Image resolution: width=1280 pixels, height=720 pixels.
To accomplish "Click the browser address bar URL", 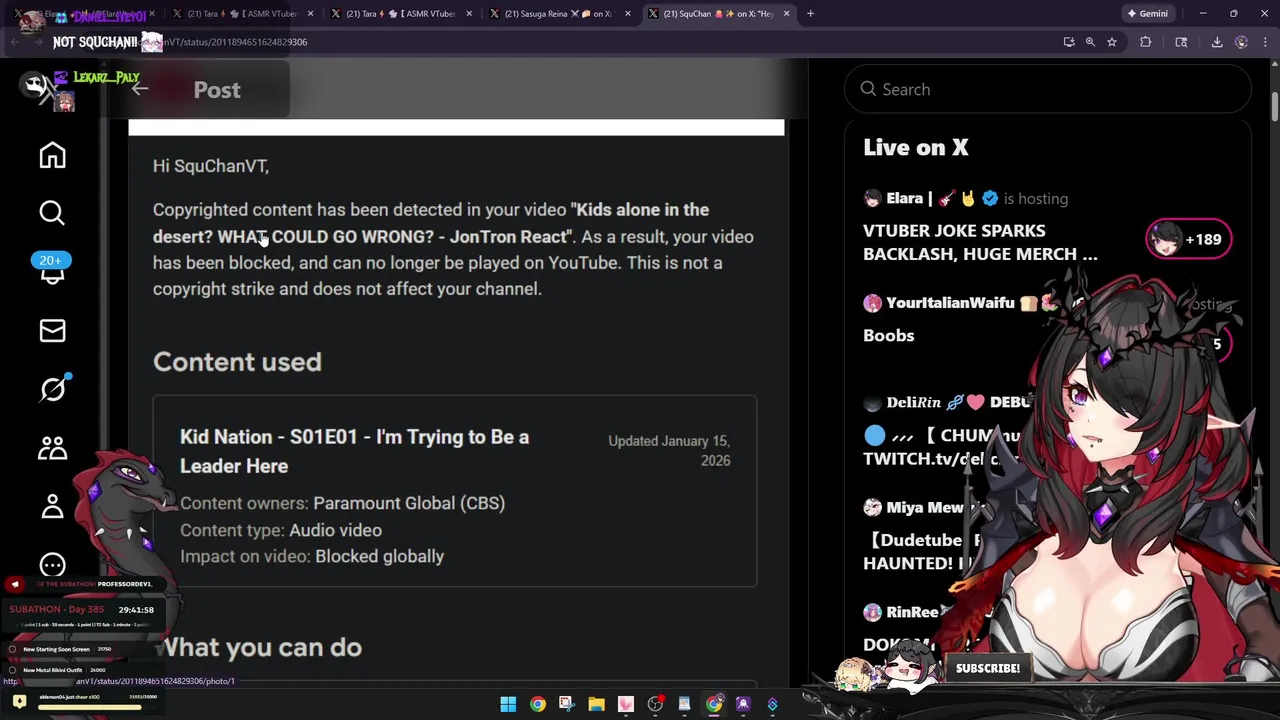I will pyautogui.click(x=236, y=42).
